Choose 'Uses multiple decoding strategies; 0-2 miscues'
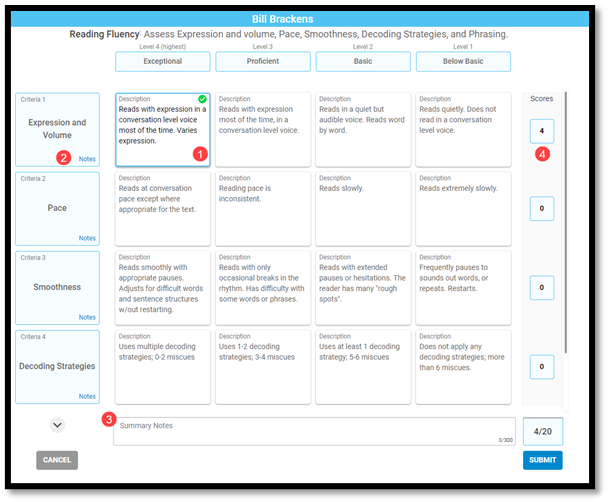 pyautogui.click(x=162, y=367)
